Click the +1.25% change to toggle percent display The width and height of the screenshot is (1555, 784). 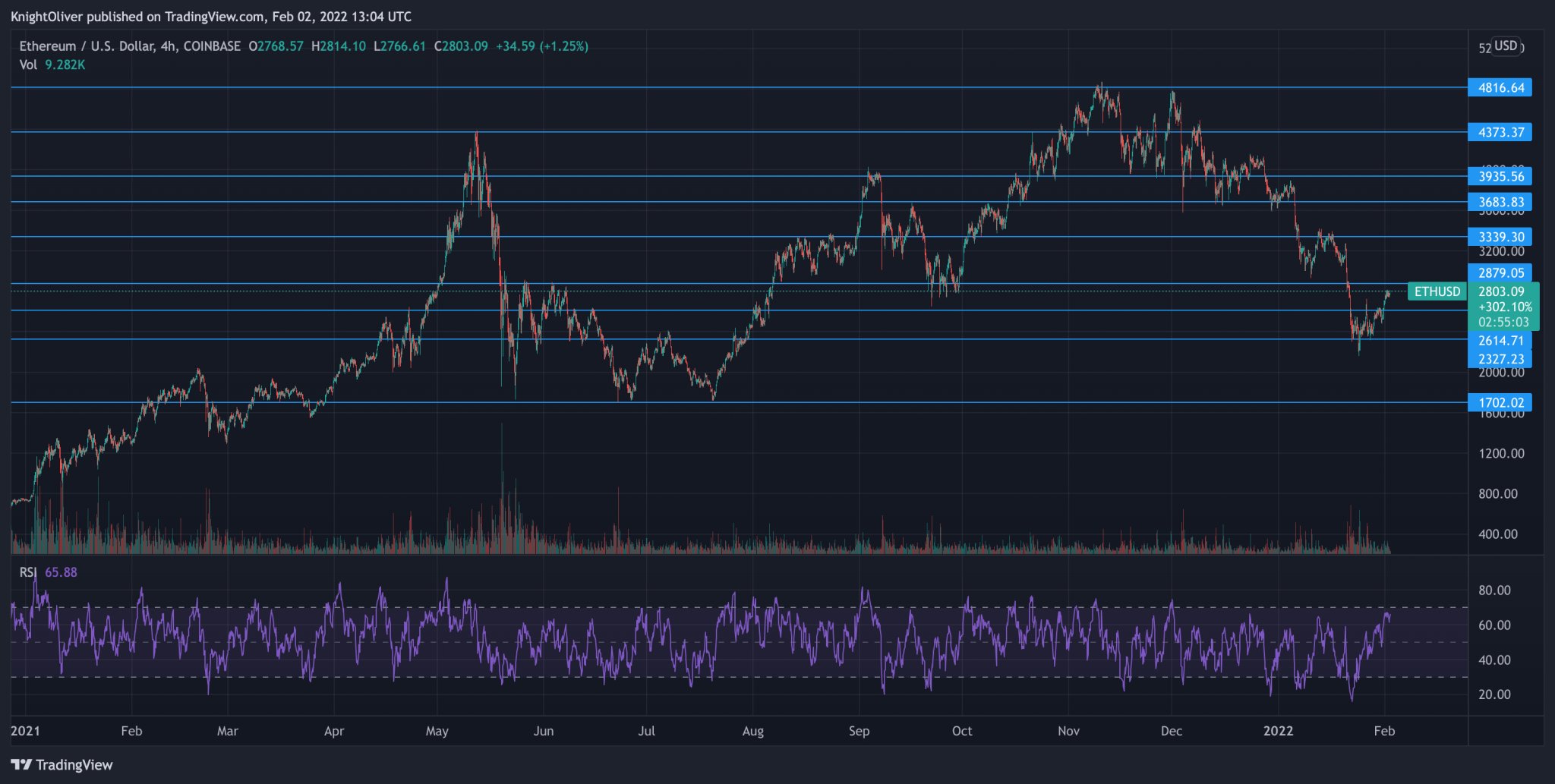563,46
